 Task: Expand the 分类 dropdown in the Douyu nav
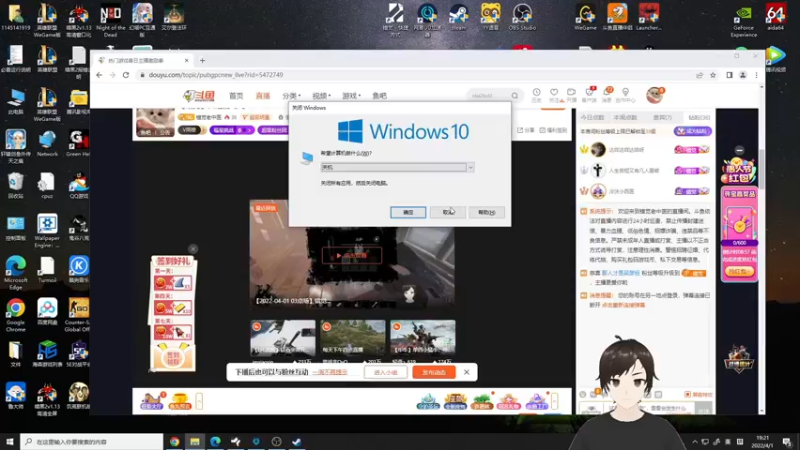(291, 95)
